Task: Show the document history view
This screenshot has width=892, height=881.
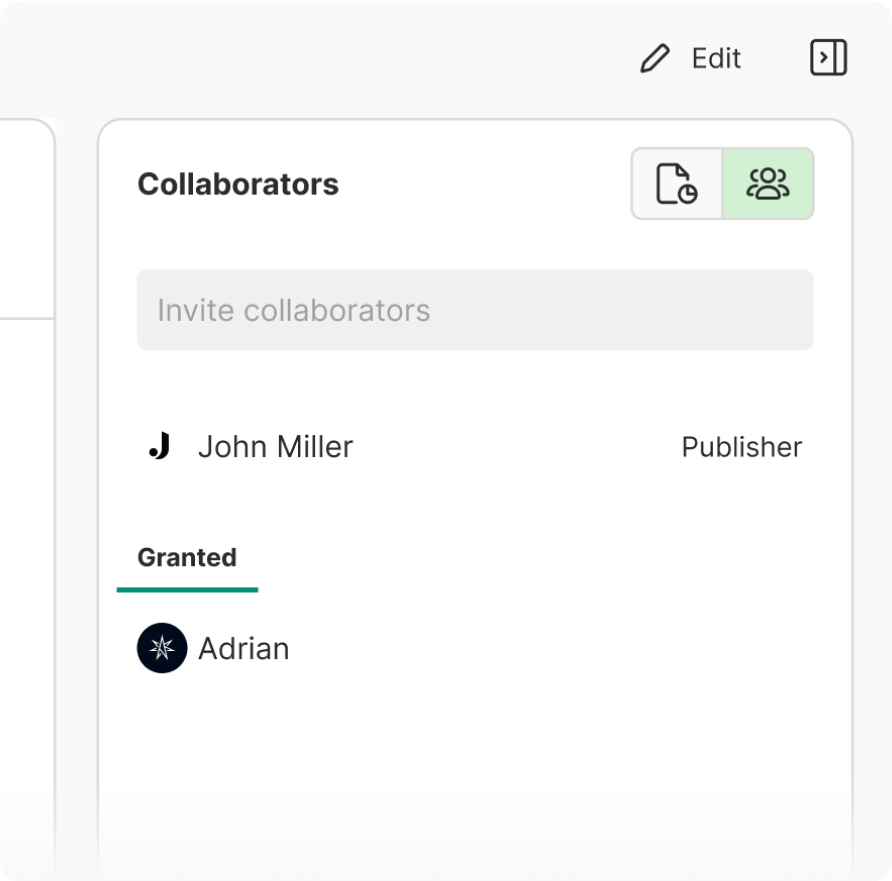Action: pyautogui.click(x=677, y=184)
